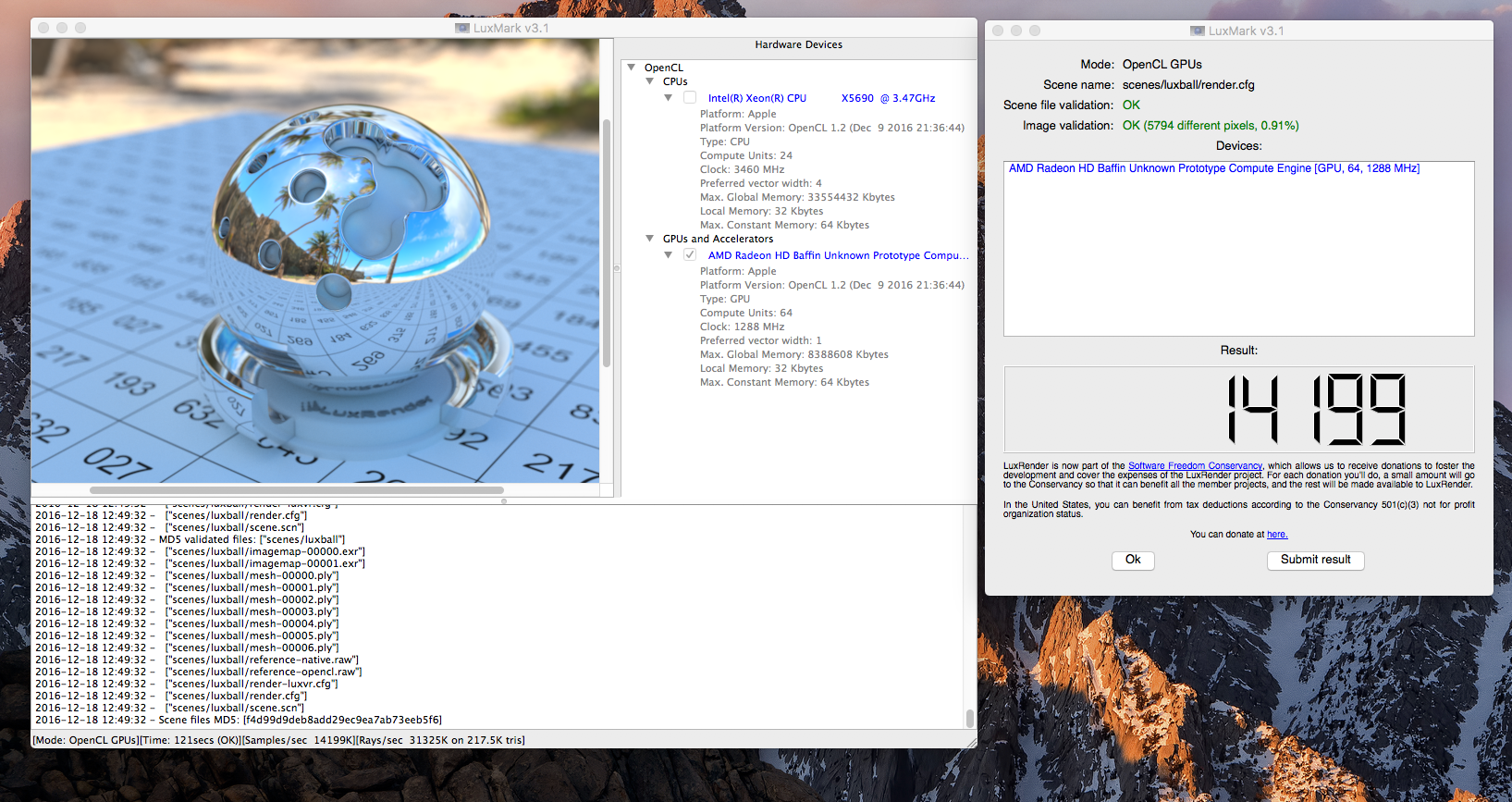The width and height of the screenshot is (1512, 802).
Task: Click the 'Compute Units: 24' CPU row
Action: click(x=746, y=155)
